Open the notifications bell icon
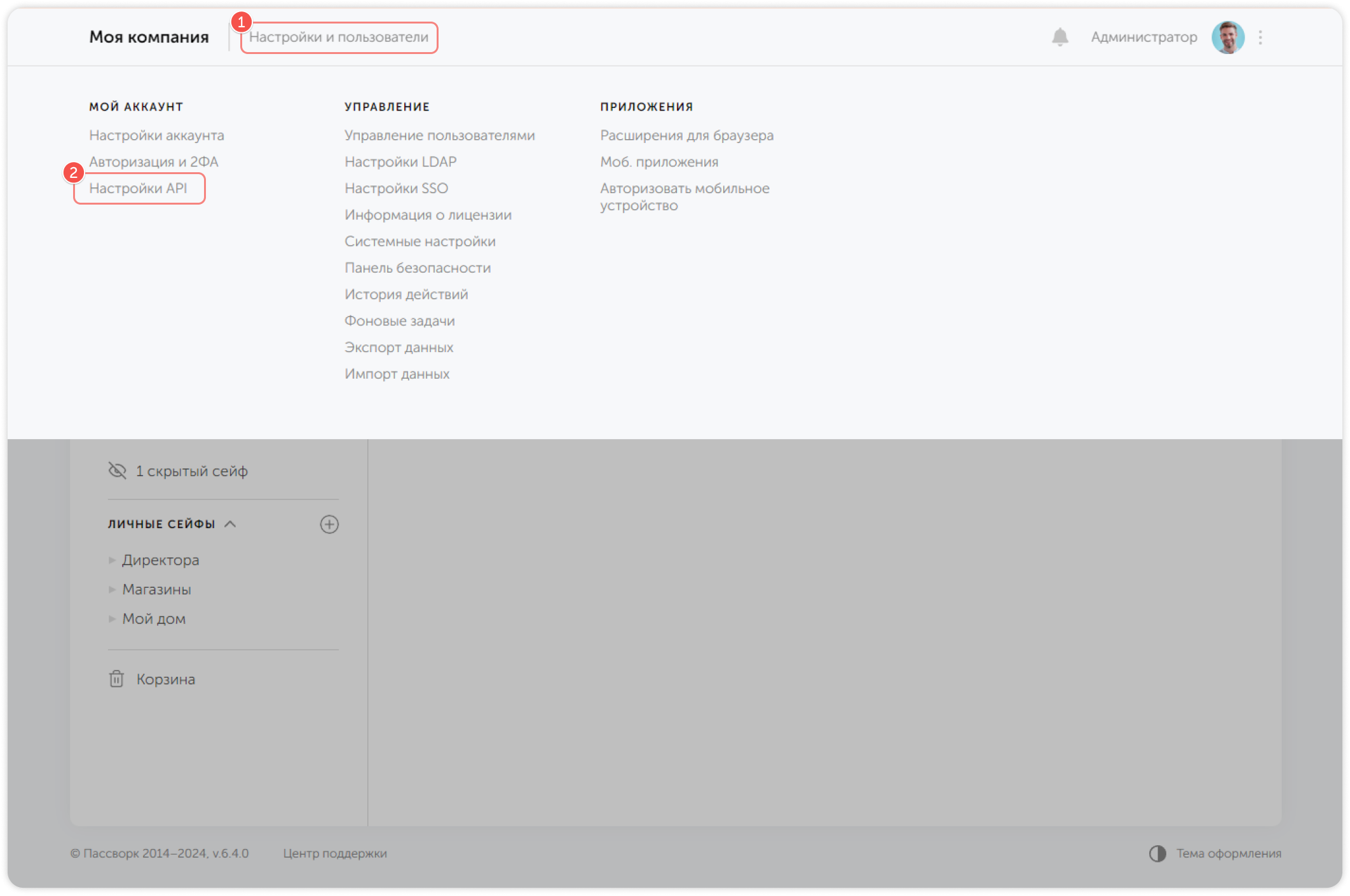 click(x=1059, y=37)
